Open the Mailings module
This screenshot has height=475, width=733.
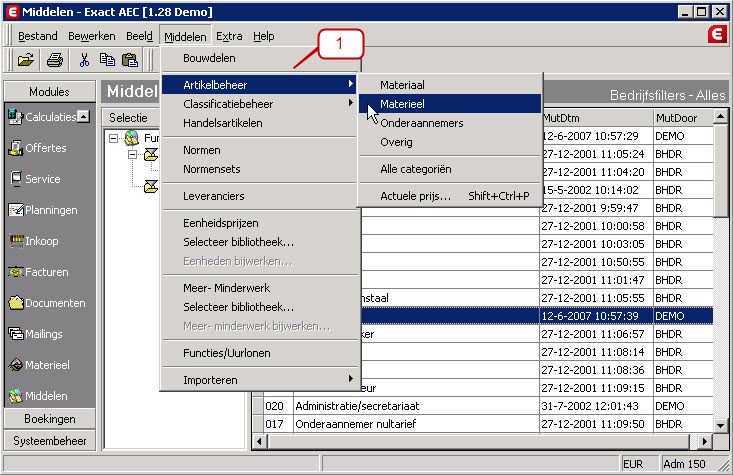tap(36, 334)
